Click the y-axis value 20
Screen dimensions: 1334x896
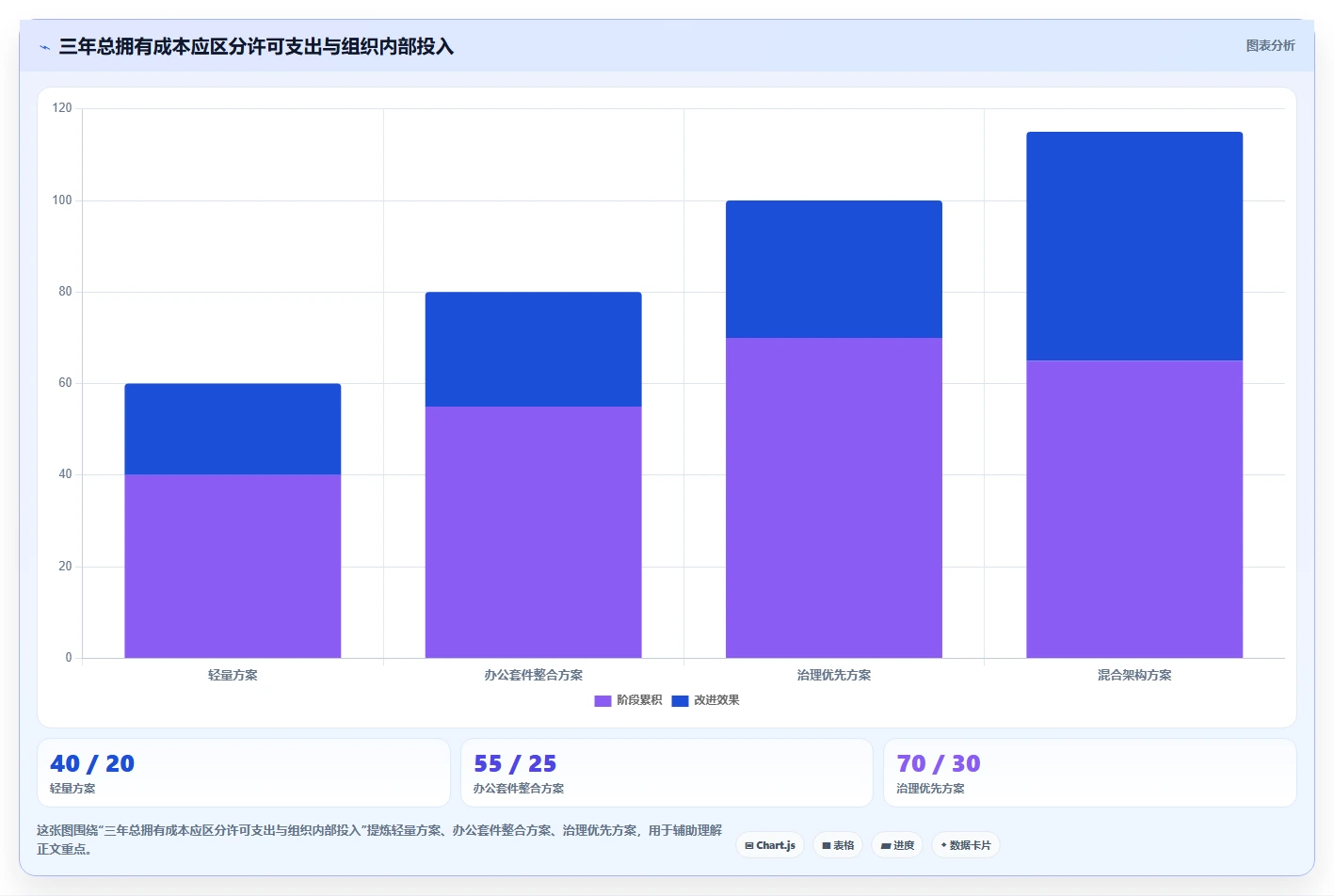tap(65, 567)
